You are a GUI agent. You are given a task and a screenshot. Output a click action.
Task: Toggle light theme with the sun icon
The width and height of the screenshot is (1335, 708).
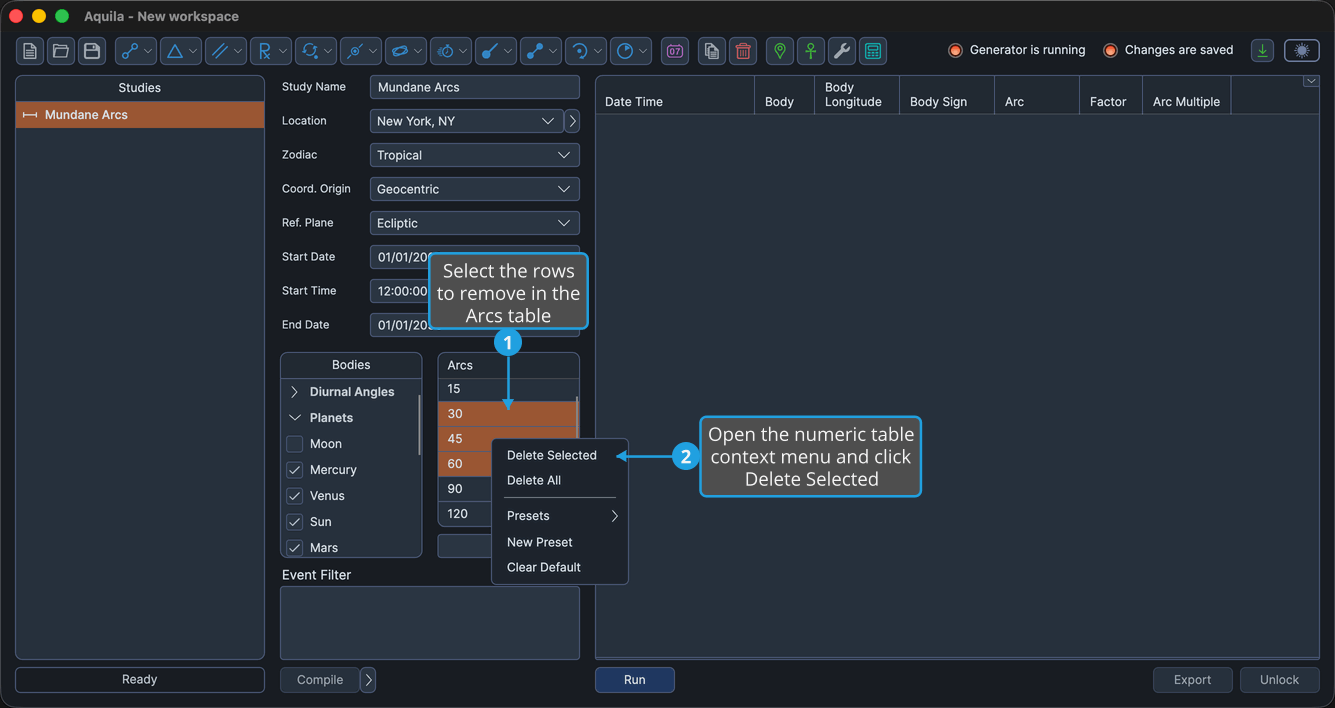(1302, 51)
